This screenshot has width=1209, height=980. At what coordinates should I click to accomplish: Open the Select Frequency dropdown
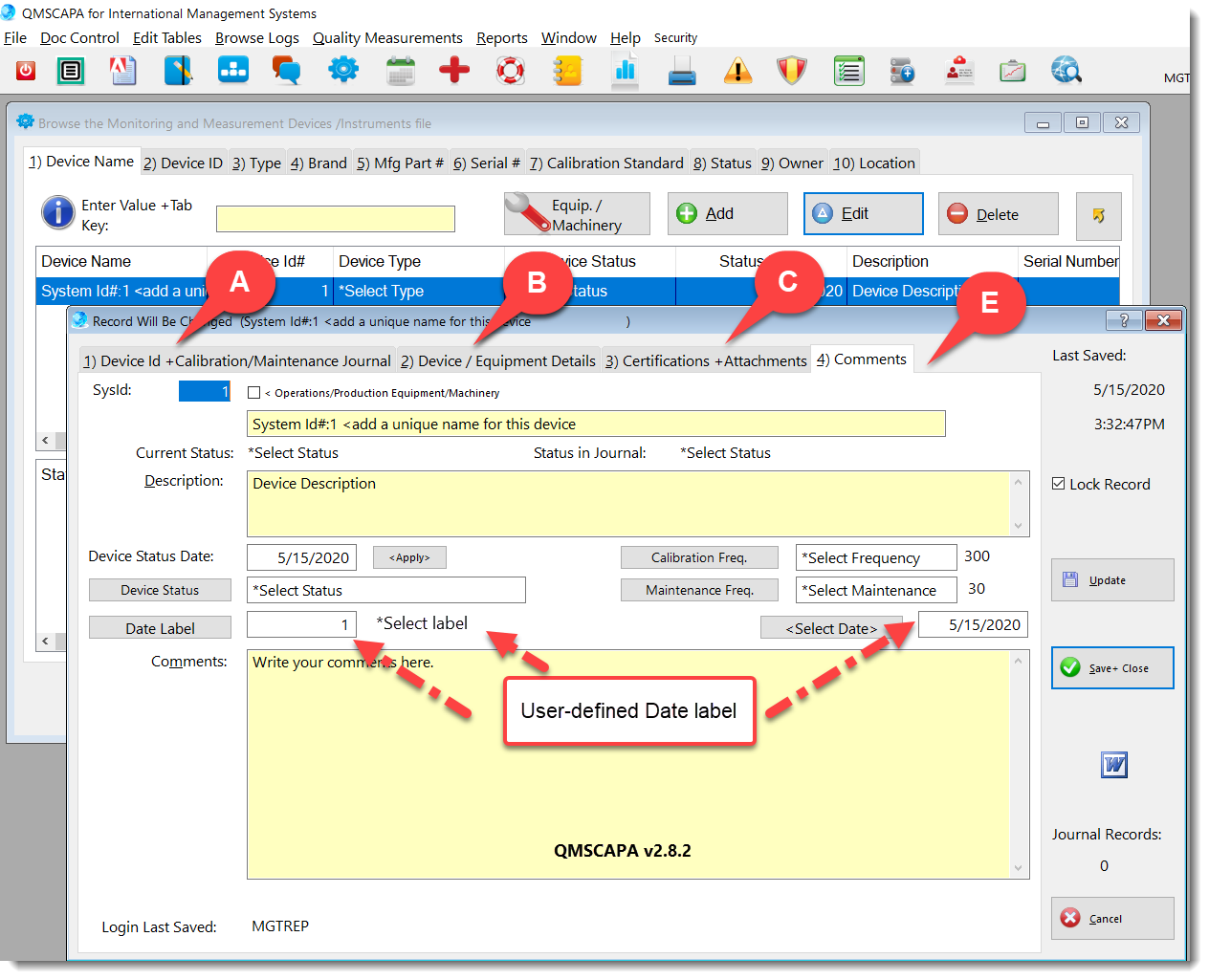click(875, 558)
